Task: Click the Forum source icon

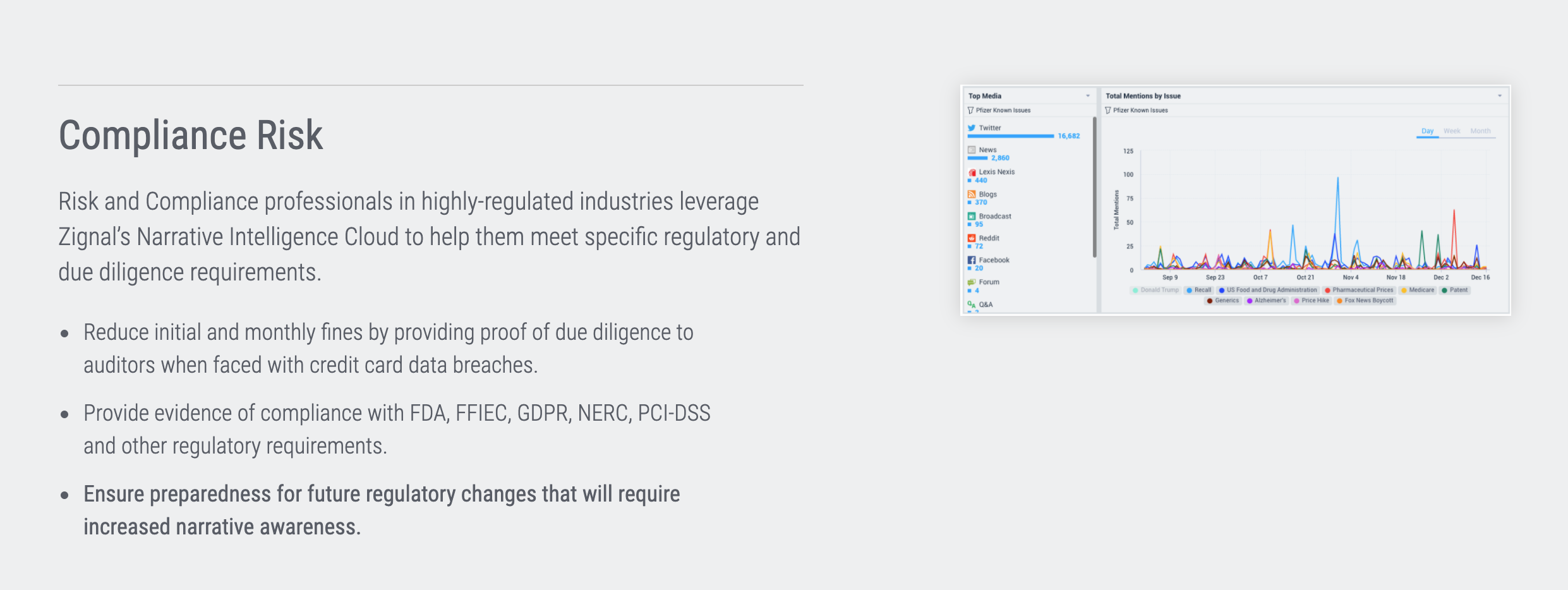Action: (972, 282)
